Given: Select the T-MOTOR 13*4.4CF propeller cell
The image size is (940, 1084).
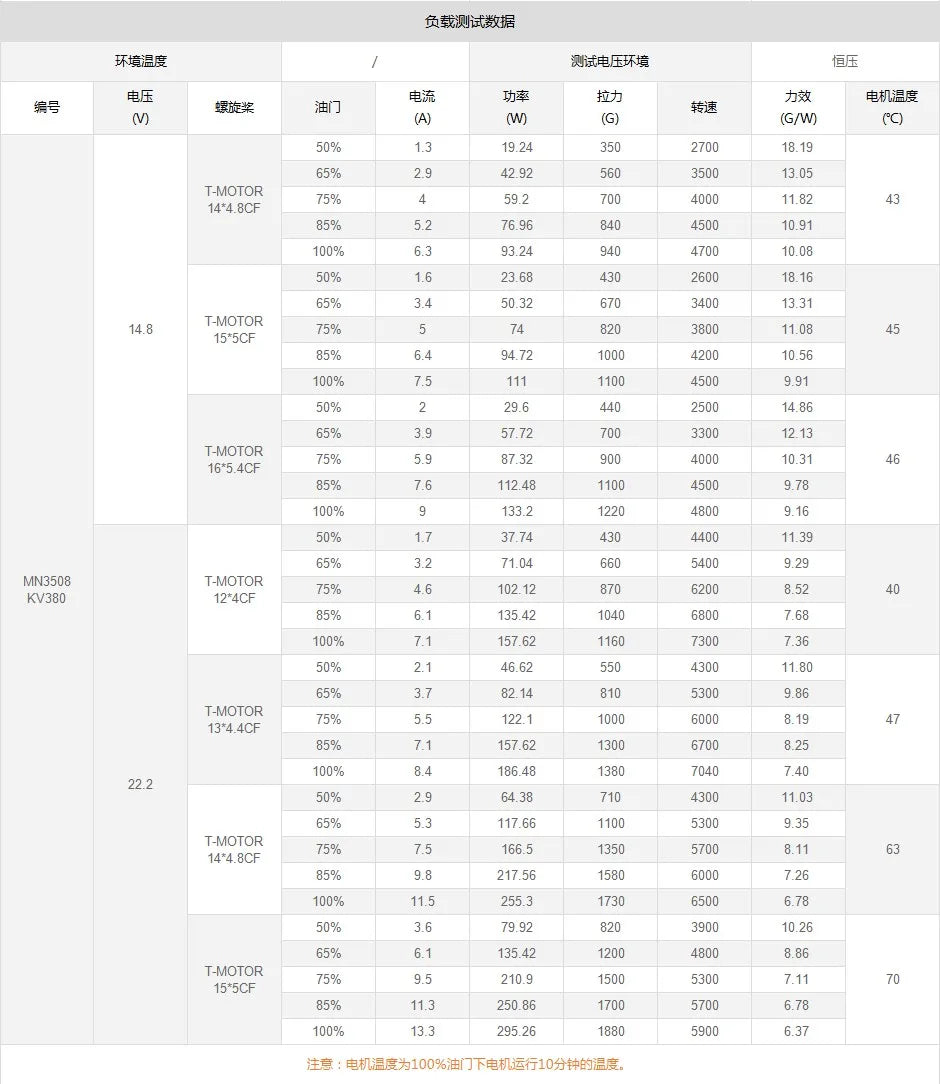Looking at the screenshot, I should [x=234, y=719].
